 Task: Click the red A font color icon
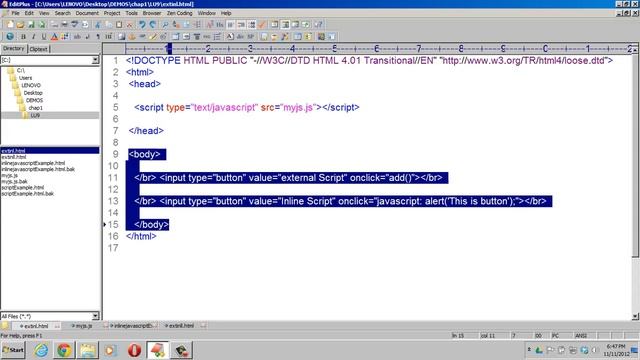54,36
